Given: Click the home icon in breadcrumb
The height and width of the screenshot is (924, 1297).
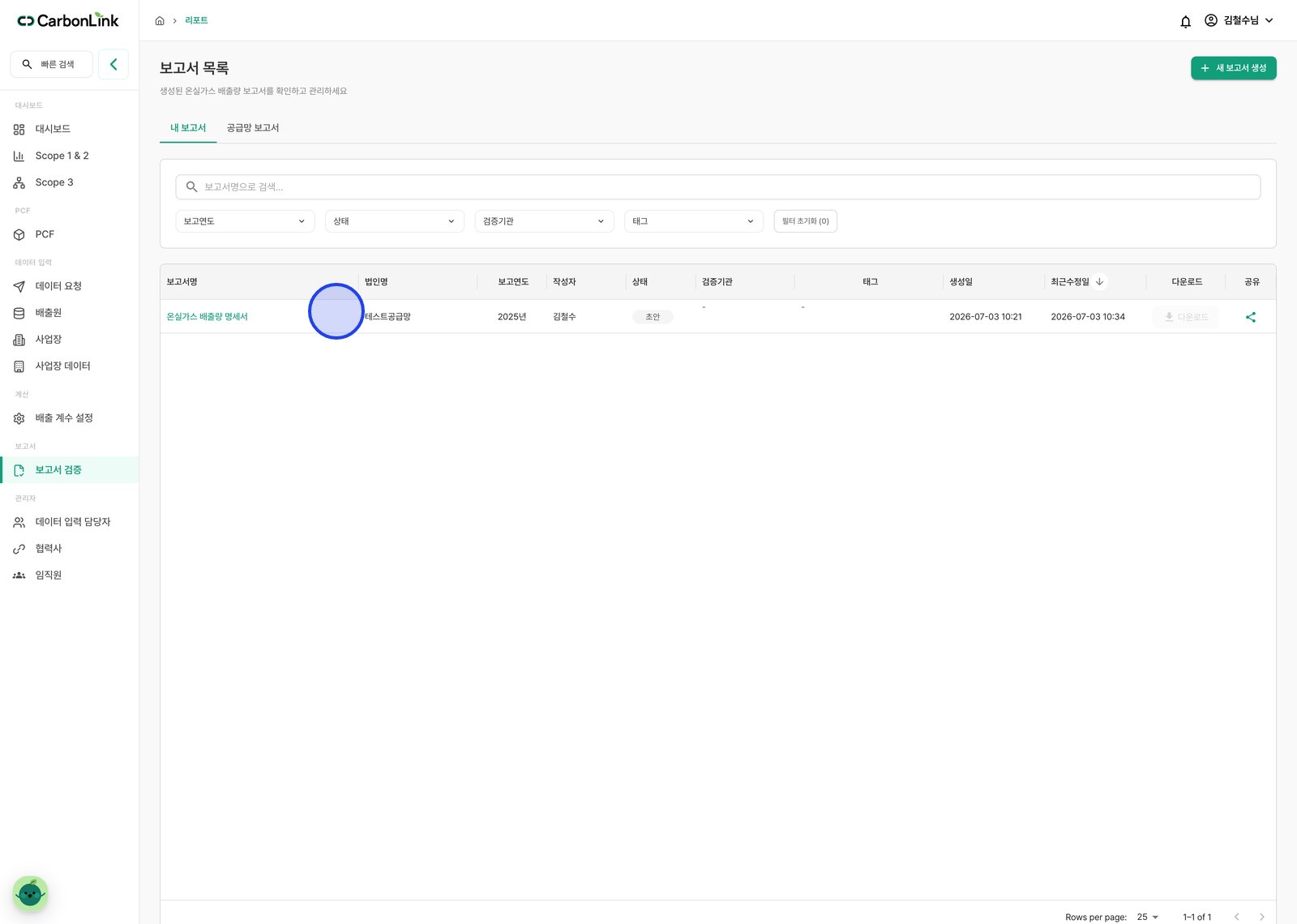Looking at the screenshot, I should [160, 21].
